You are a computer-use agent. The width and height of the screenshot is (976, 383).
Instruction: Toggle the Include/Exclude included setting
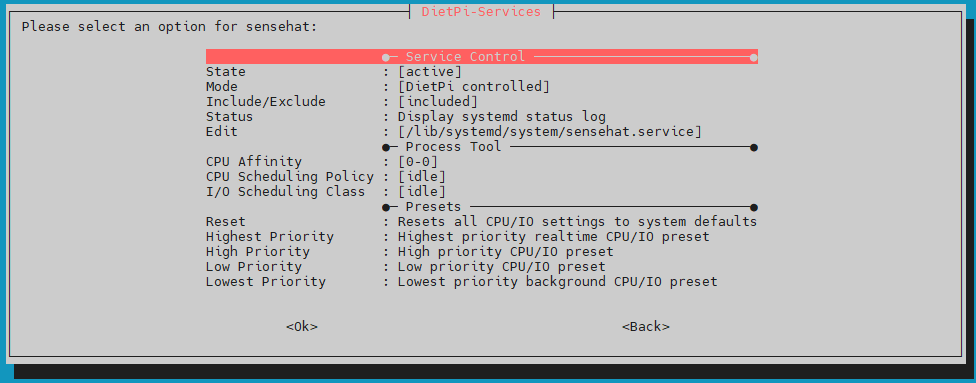point(482,102)
